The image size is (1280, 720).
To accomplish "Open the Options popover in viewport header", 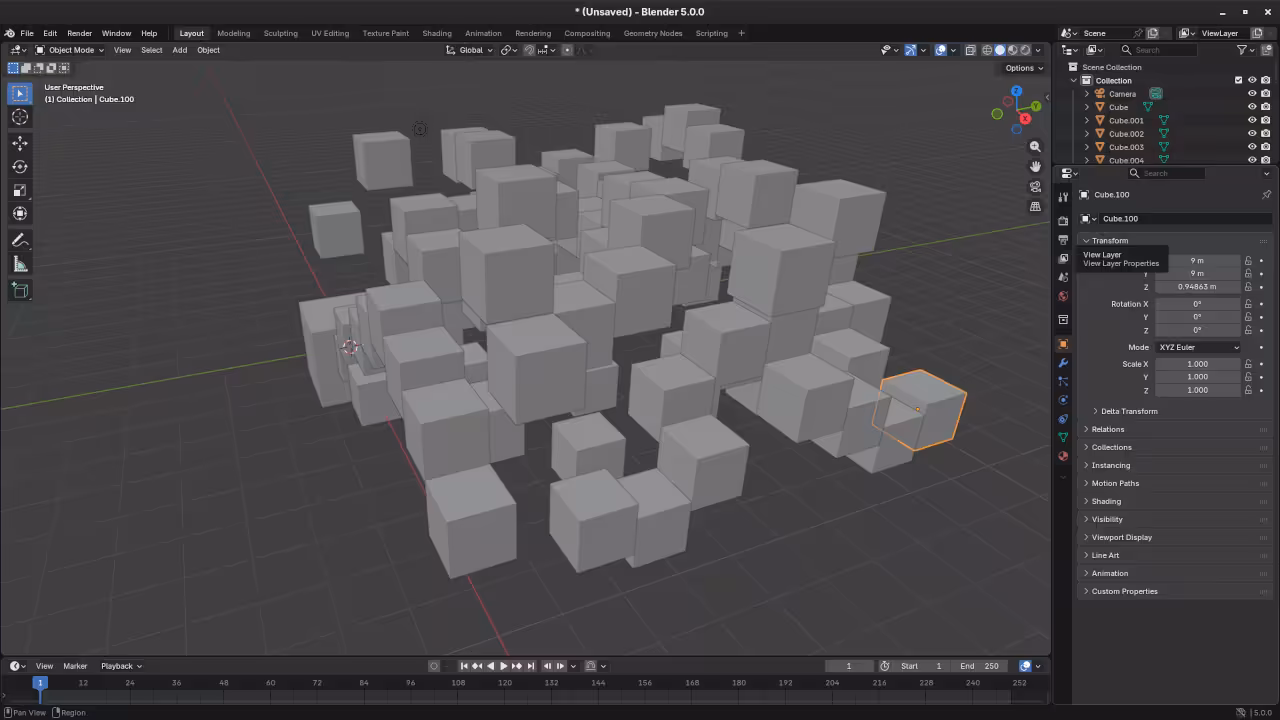I will 1021,68.
